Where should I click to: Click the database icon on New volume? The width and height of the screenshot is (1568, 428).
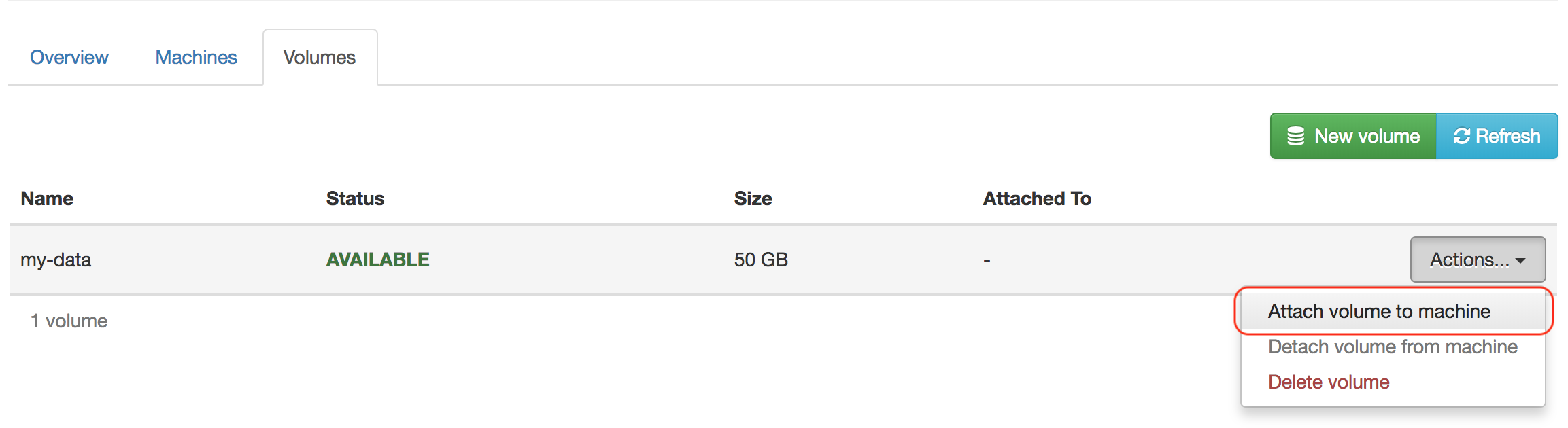click(1295, 137)
